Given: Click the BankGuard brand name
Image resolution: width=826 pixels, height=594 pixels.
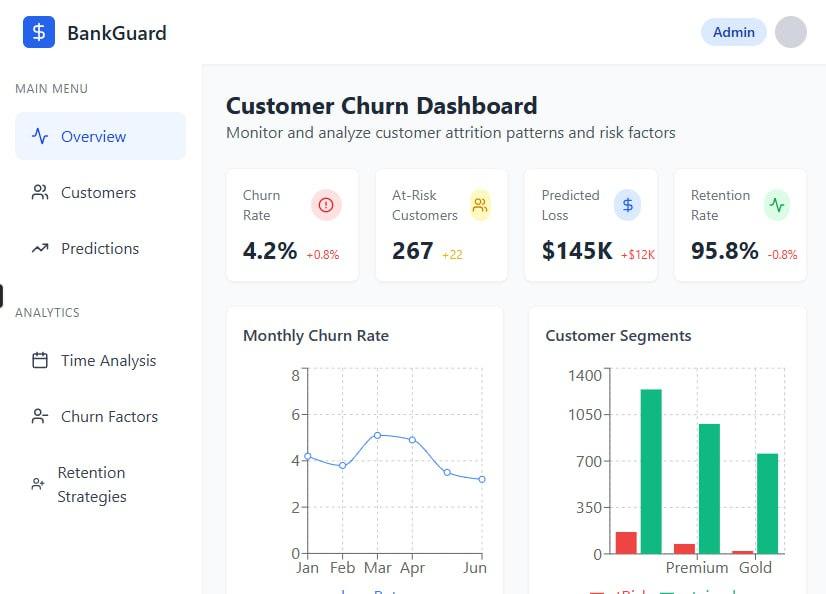Looking at the screenshot, I should [x=117, y=33].
